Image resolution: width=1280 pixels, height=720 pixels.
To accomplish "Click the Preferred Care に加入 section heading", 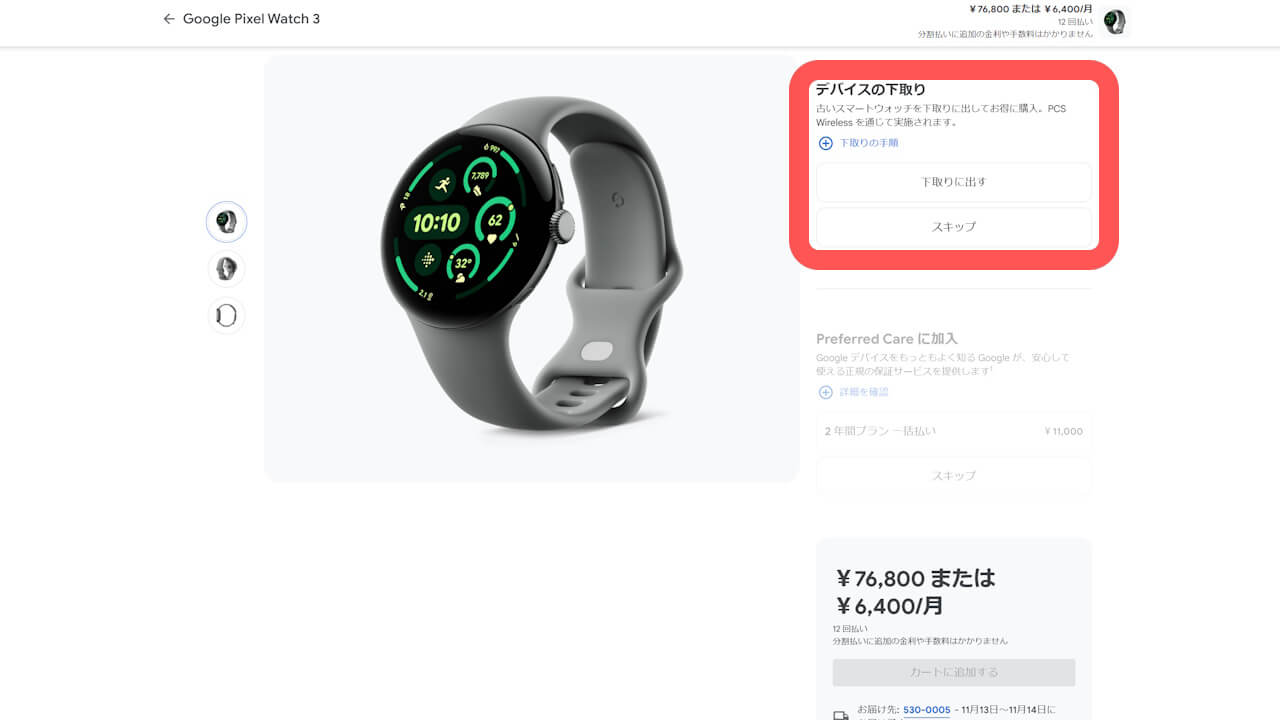I will [887, 339].
